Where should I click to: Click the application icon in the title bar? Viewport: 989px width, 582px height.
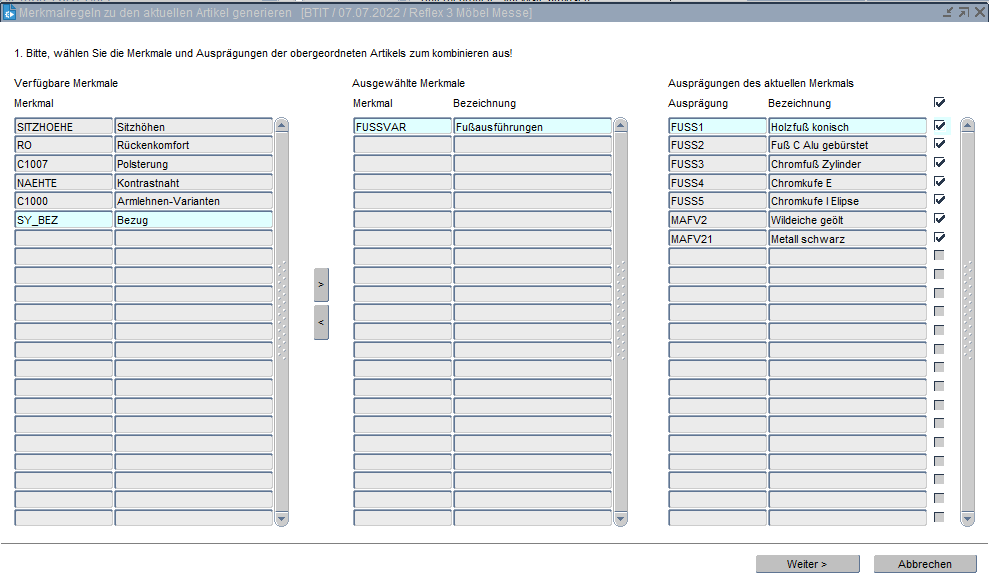9,12
